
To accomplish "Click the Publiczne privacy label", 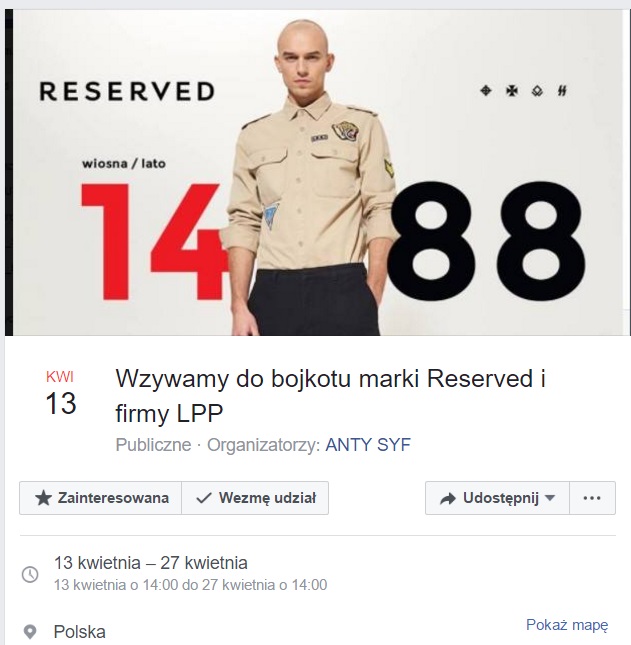I will pyautogui.click(x=153, y=445).
